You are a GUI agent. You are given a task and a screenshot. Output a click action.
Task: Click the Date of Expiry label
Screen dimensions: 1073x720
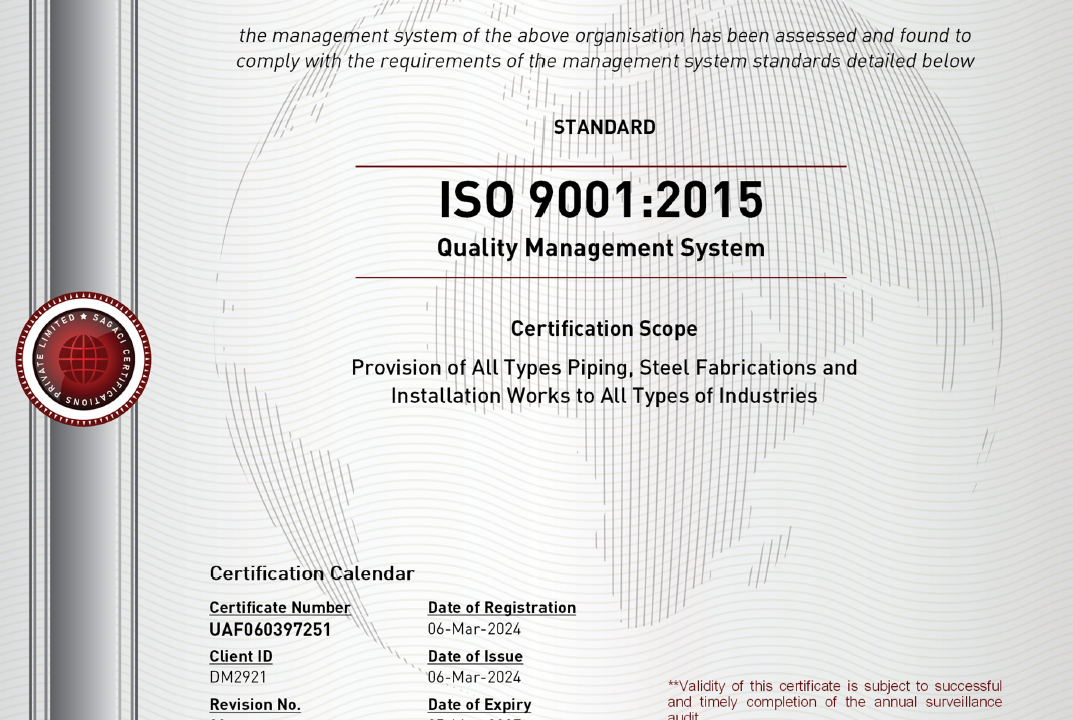tap(478, 704)
